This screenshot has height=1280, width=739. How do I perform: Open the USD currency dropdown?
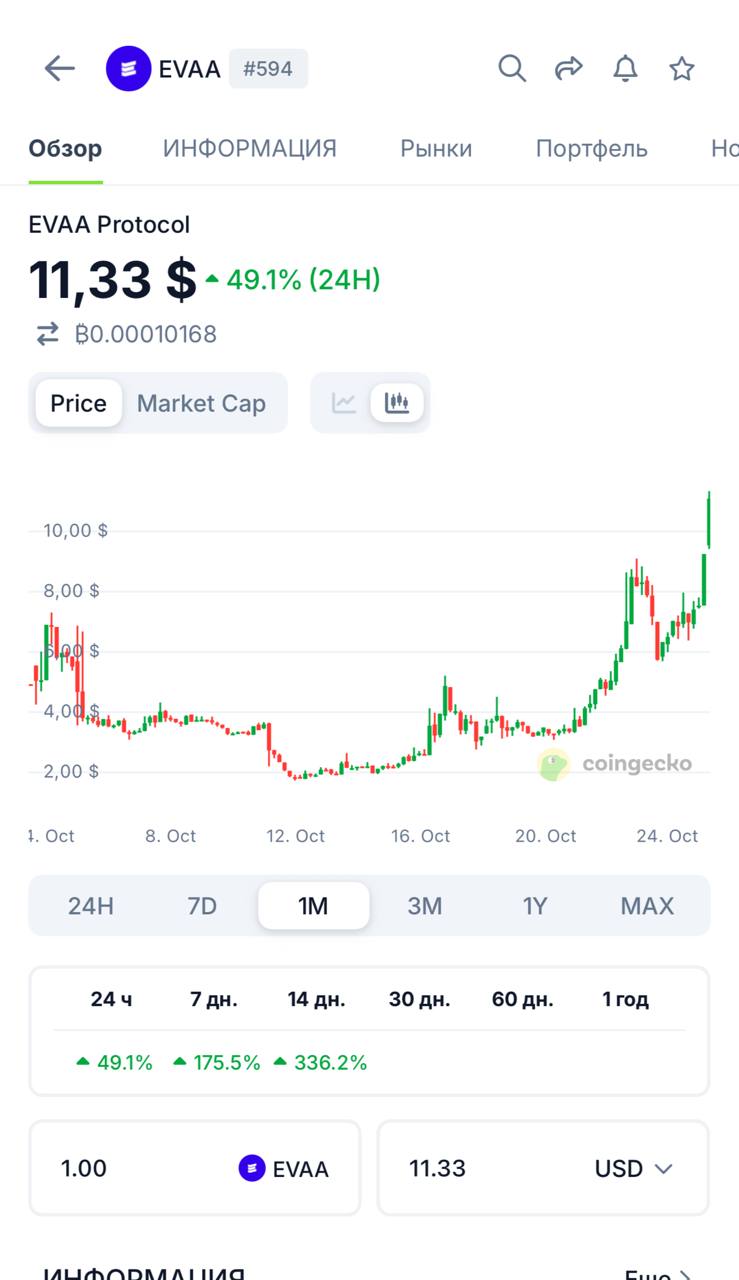click(x=634, y=1168)
